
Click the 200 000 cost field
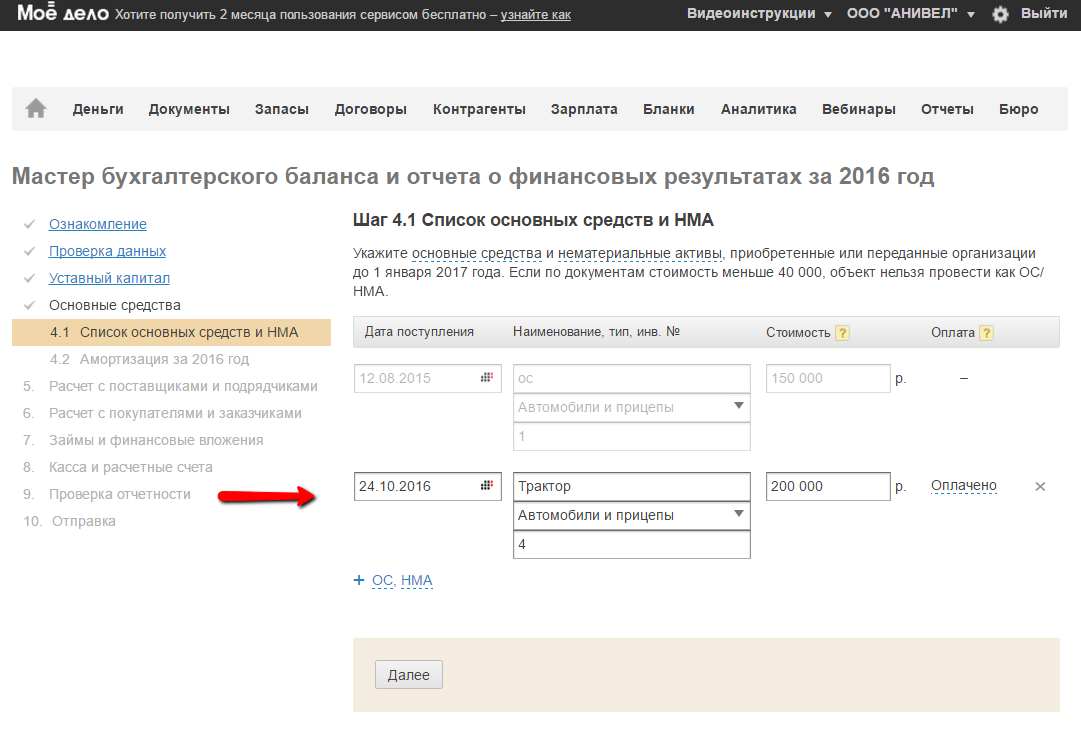pos(828,486)
